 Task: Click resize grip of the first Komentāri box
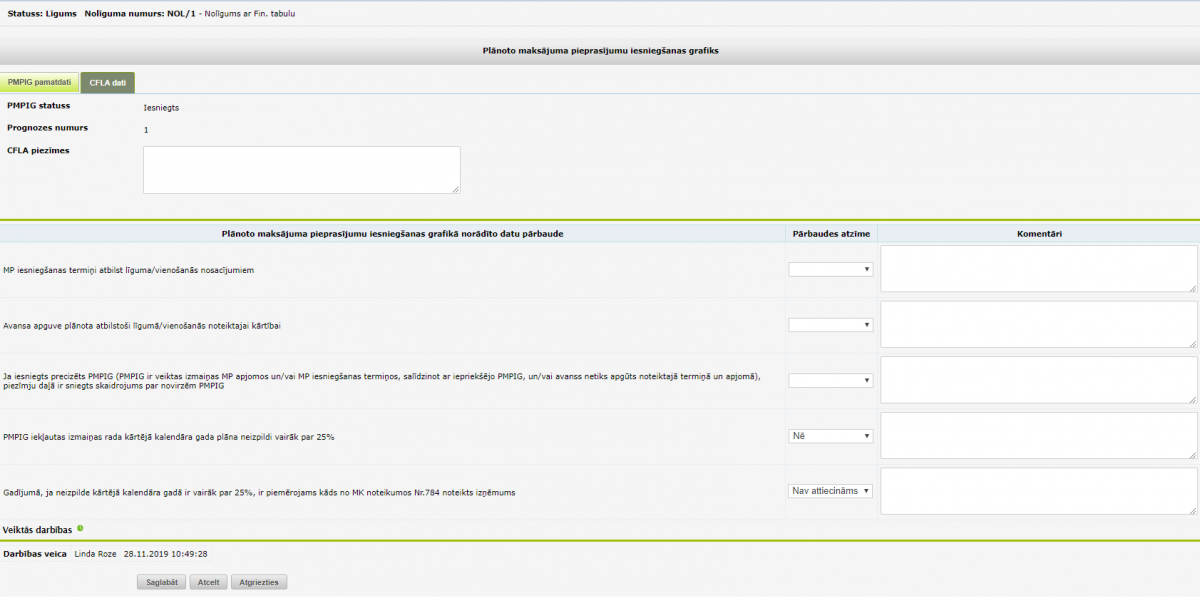pyautogui.click(x=1193, y=288)
